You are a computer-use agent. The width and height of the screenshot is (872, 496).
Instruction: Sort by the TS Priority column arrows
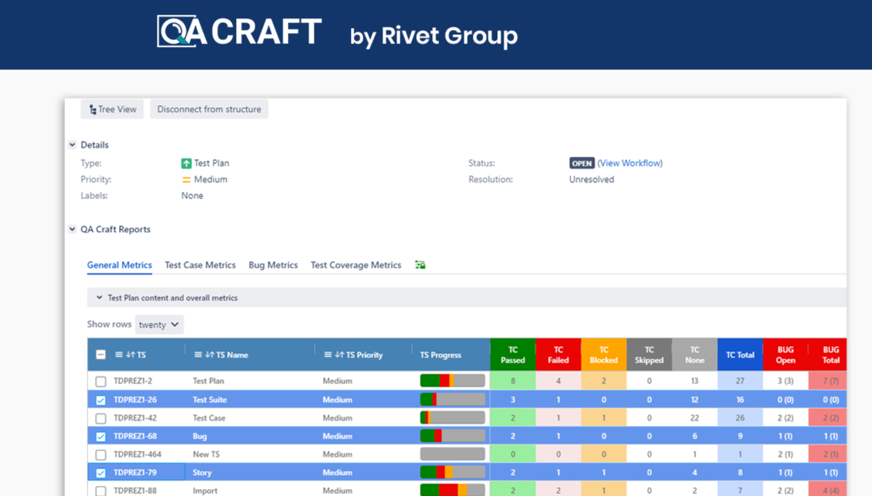click(x=339, y=355)
